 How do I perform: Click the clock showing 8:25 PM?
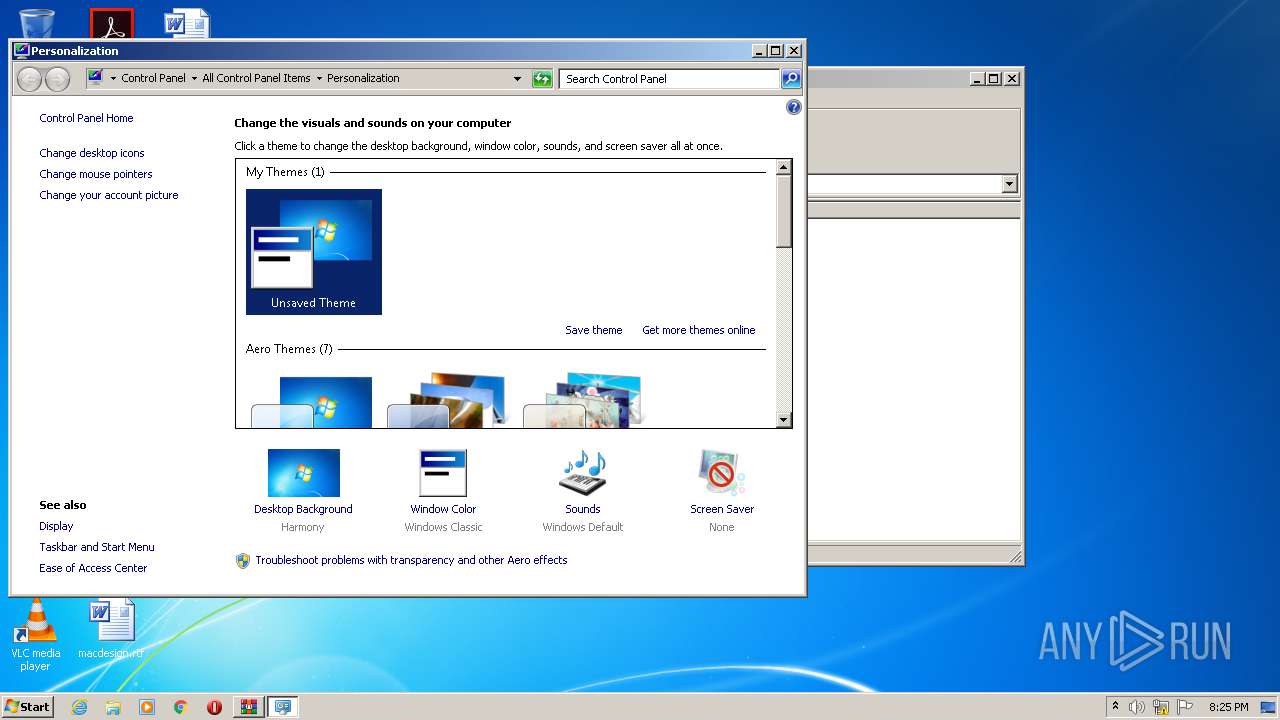1228,707
